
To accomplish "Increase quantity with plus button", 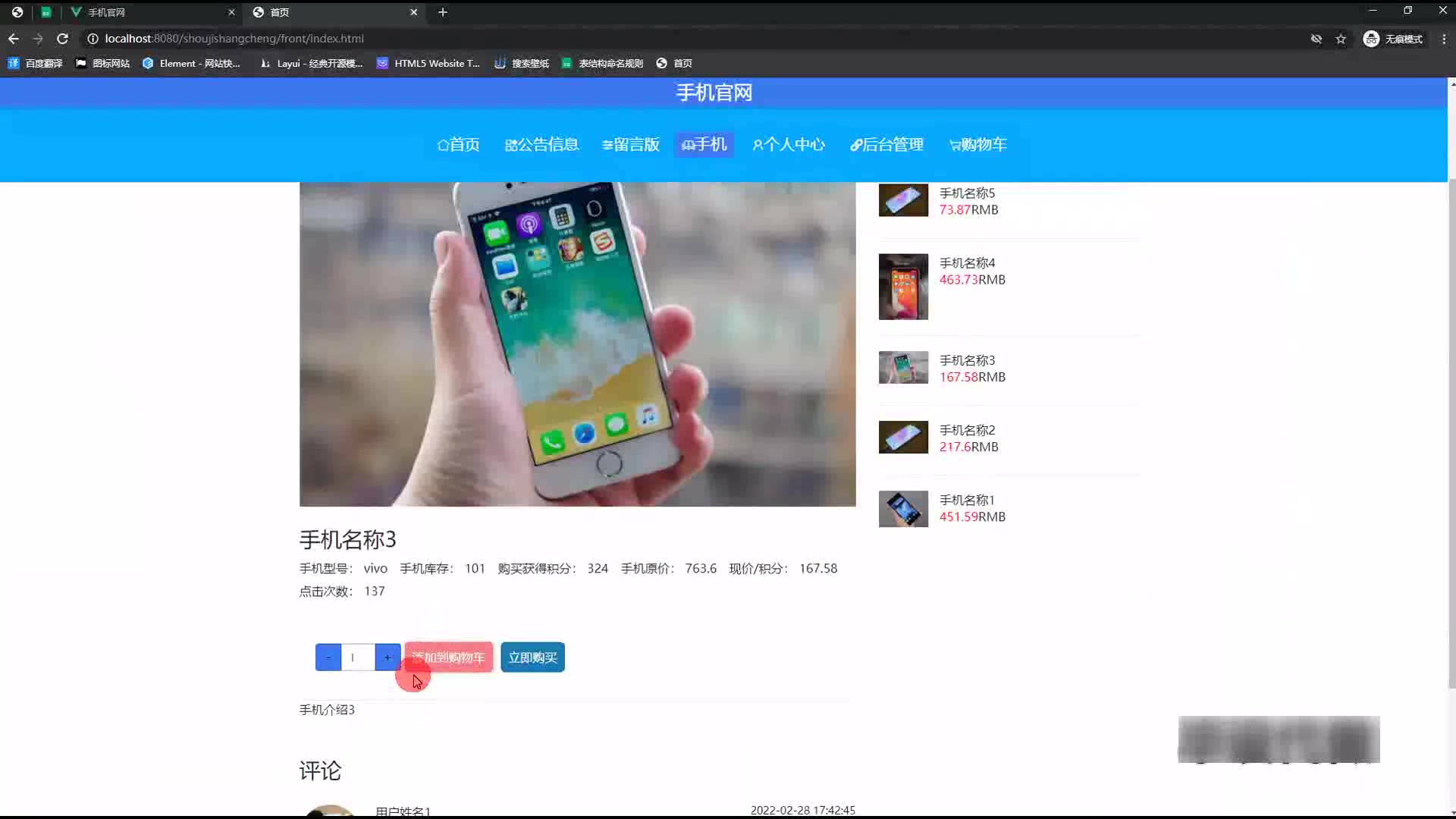I will click(x=388, y=657).
